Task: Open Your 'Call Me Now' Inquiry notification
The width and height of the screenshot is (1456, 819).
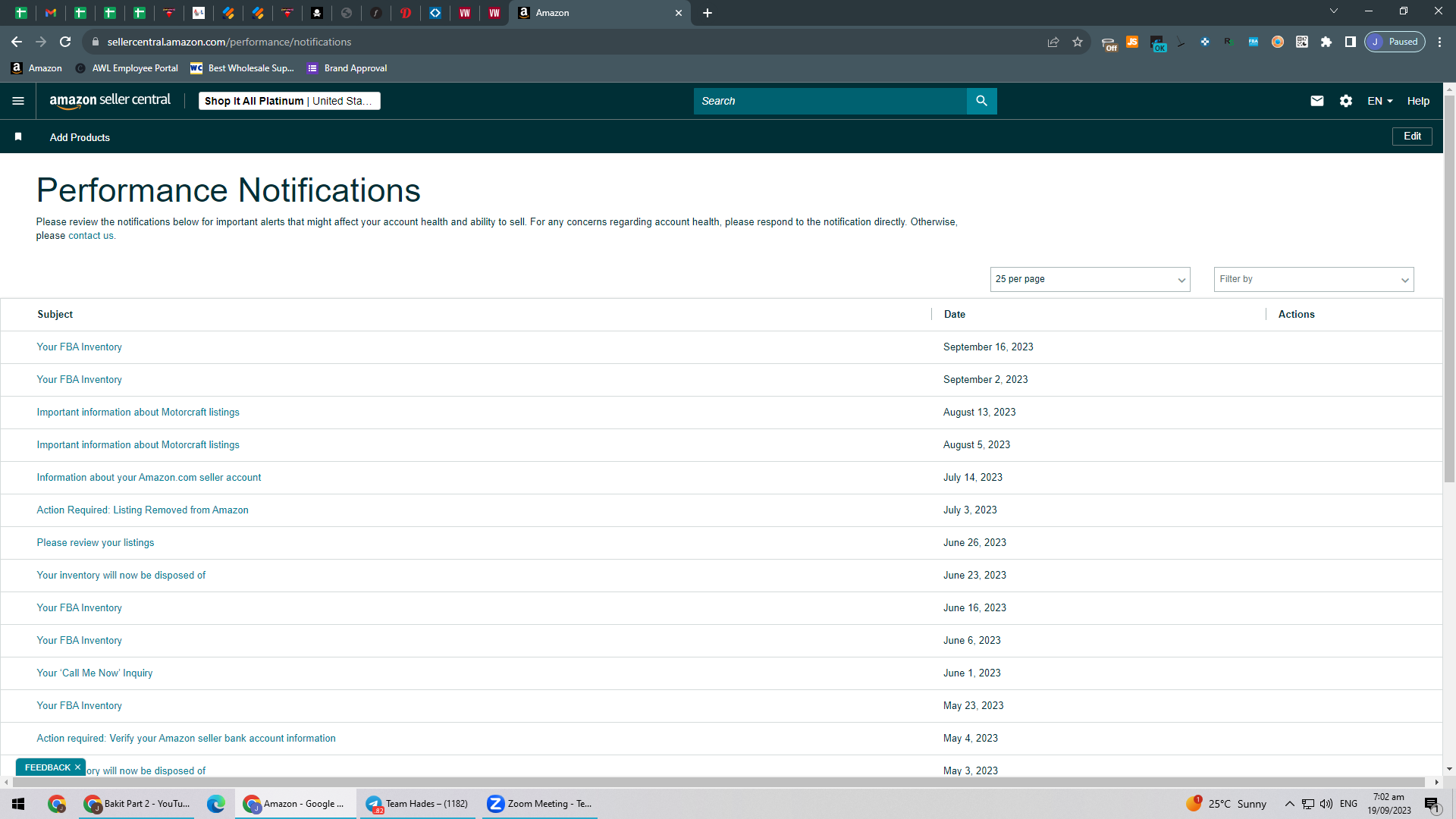Action: (x=95, y=673)
